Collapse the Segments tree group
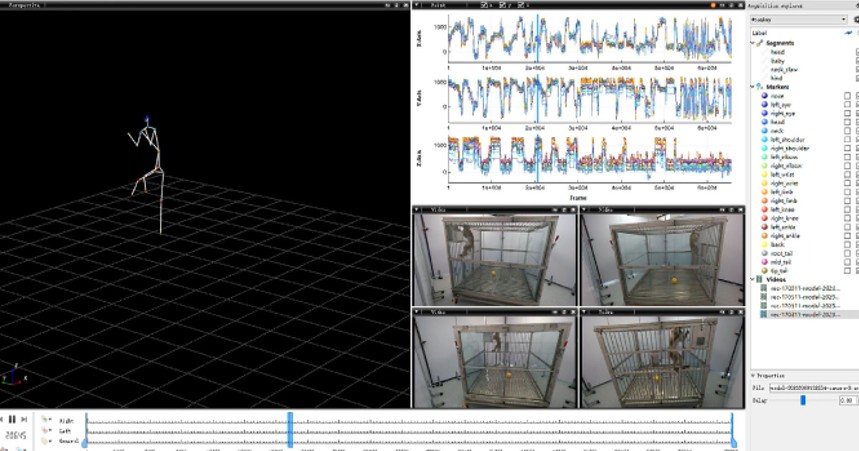 click(754, 43)
